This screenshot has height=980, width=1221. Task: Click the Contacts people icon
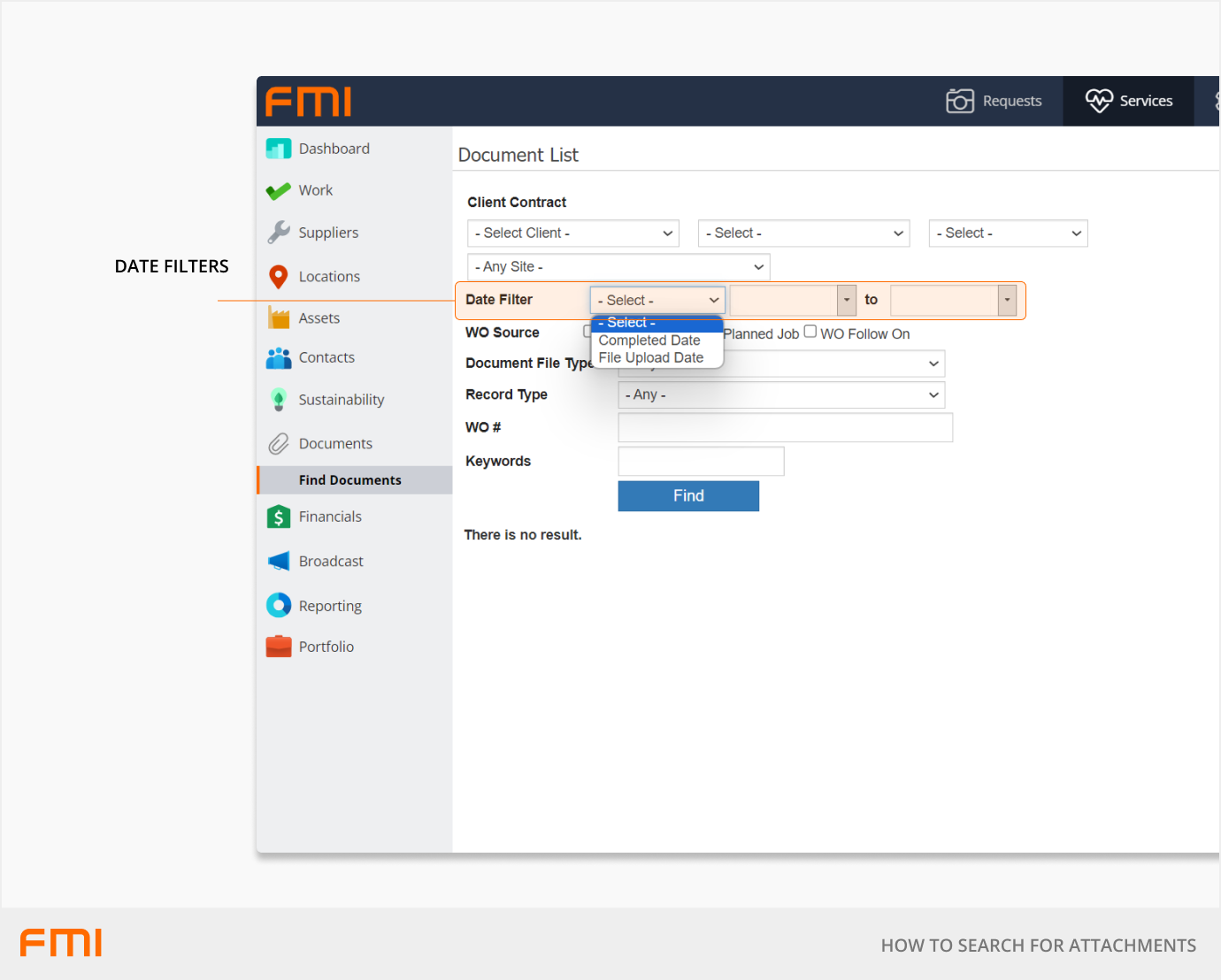point(278,358)
